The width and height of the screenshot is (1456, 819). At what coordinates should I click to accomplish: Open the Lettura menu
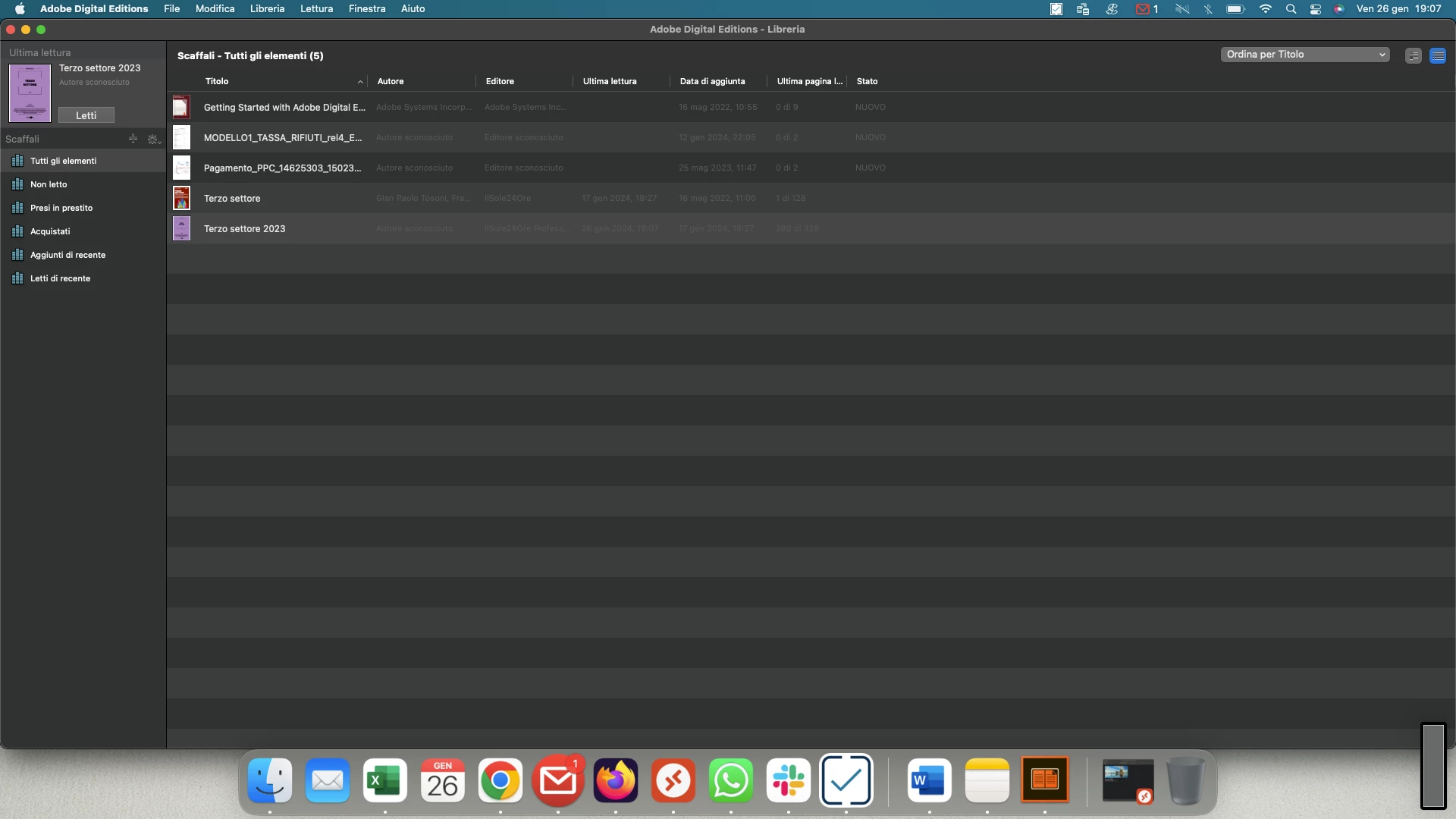click(x=316, y=9)
